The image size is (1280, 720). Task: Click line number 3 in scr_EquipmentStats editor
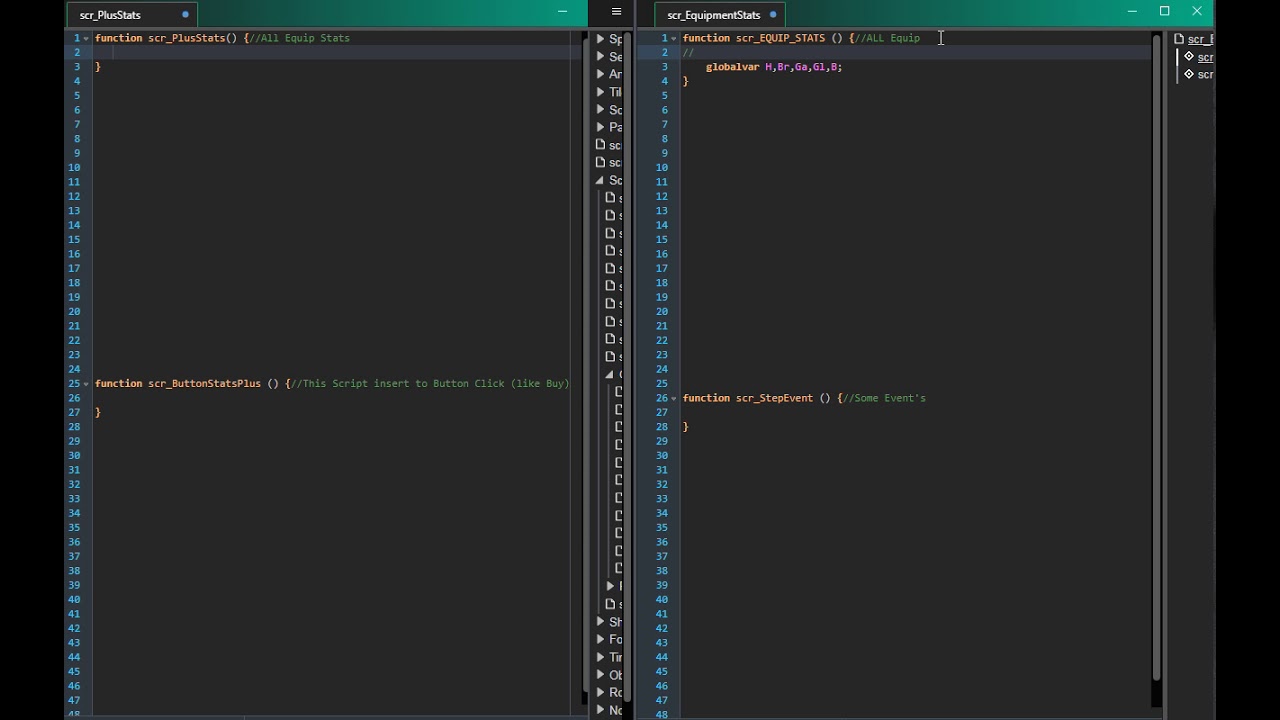665,67
